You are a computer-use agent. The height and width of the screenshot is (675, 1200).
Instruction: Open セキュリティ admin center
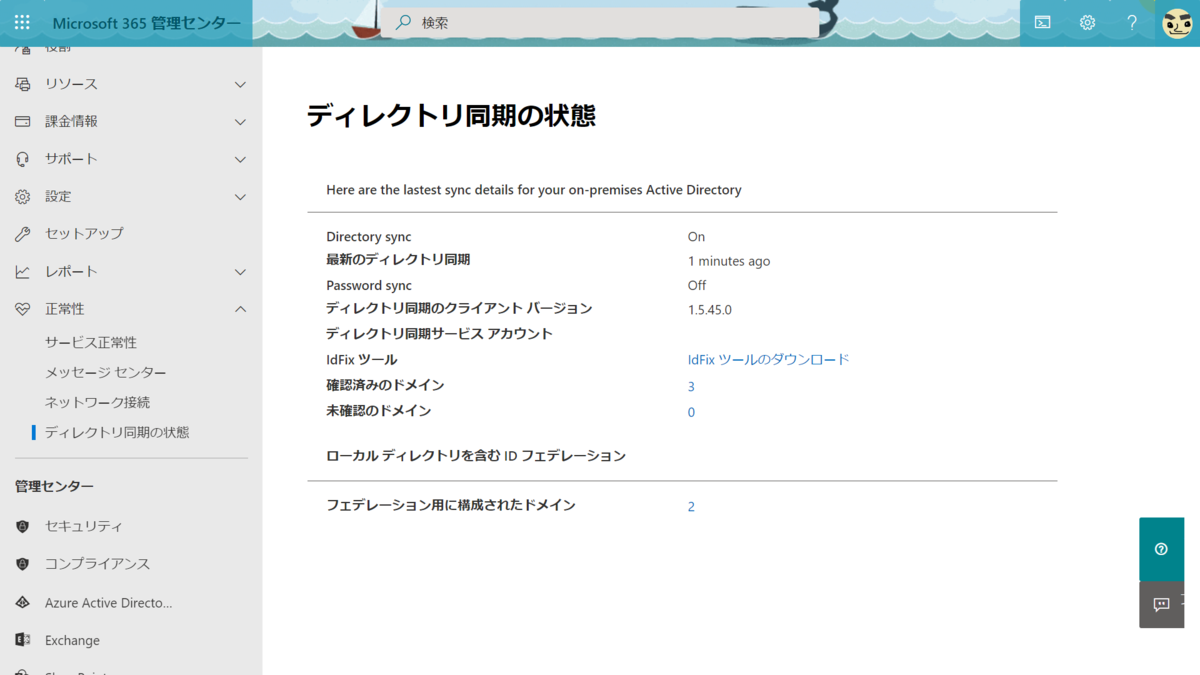coord(84,526)
